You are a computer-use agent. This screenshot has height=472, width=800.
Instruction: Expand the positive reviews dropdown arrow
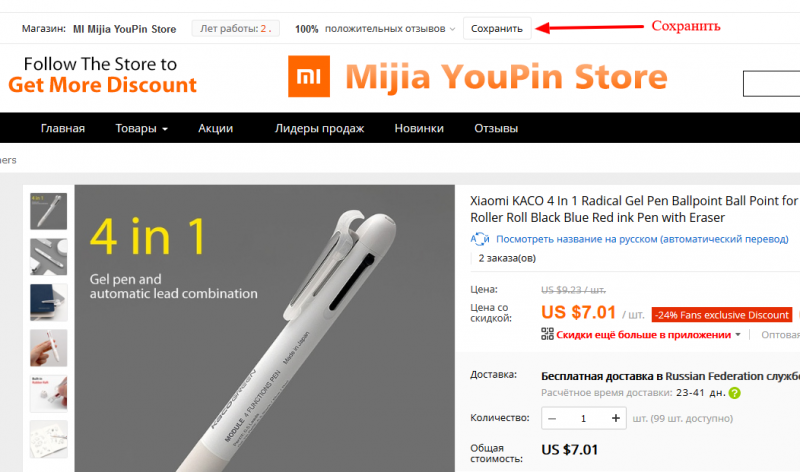(x=452, y=29)
